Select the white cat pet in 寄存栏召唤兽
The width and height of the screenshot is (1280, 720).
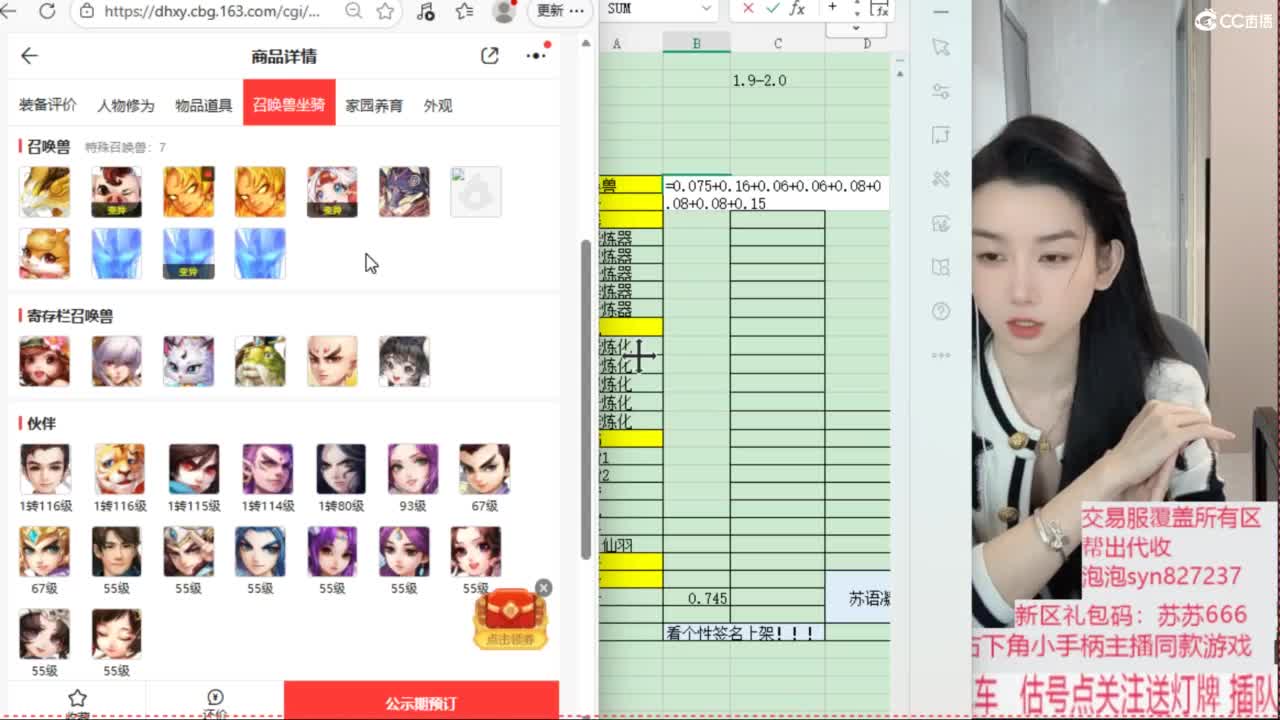188,361
